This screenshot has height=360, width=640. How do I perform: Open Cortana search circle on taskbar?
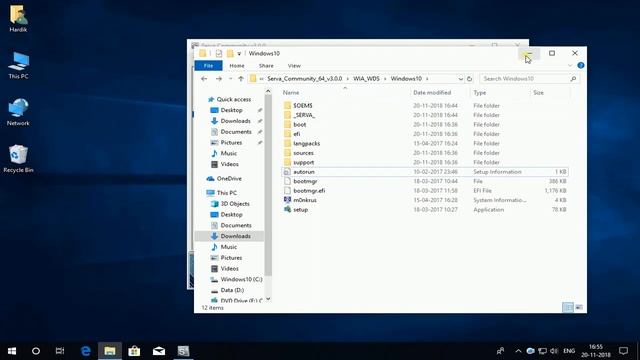pos(36,351)
